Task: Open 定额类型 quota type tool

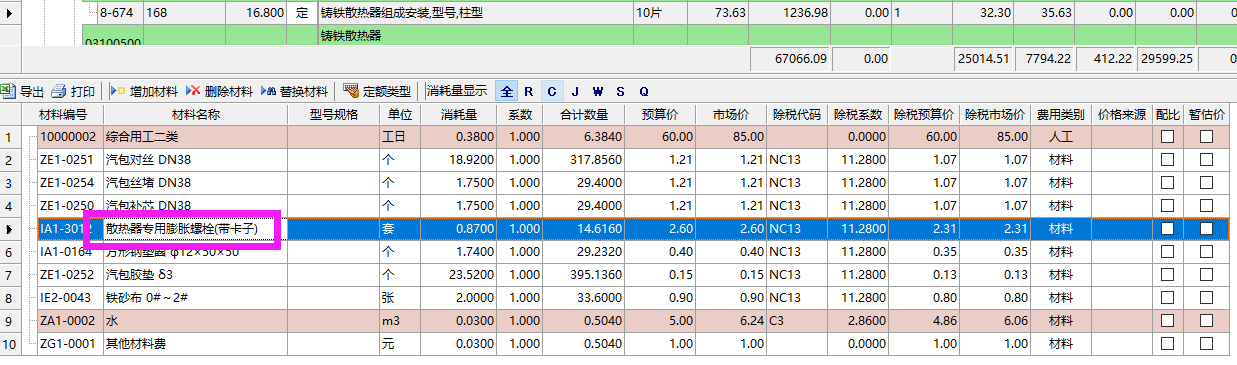Action: click(x=376, y=91)
